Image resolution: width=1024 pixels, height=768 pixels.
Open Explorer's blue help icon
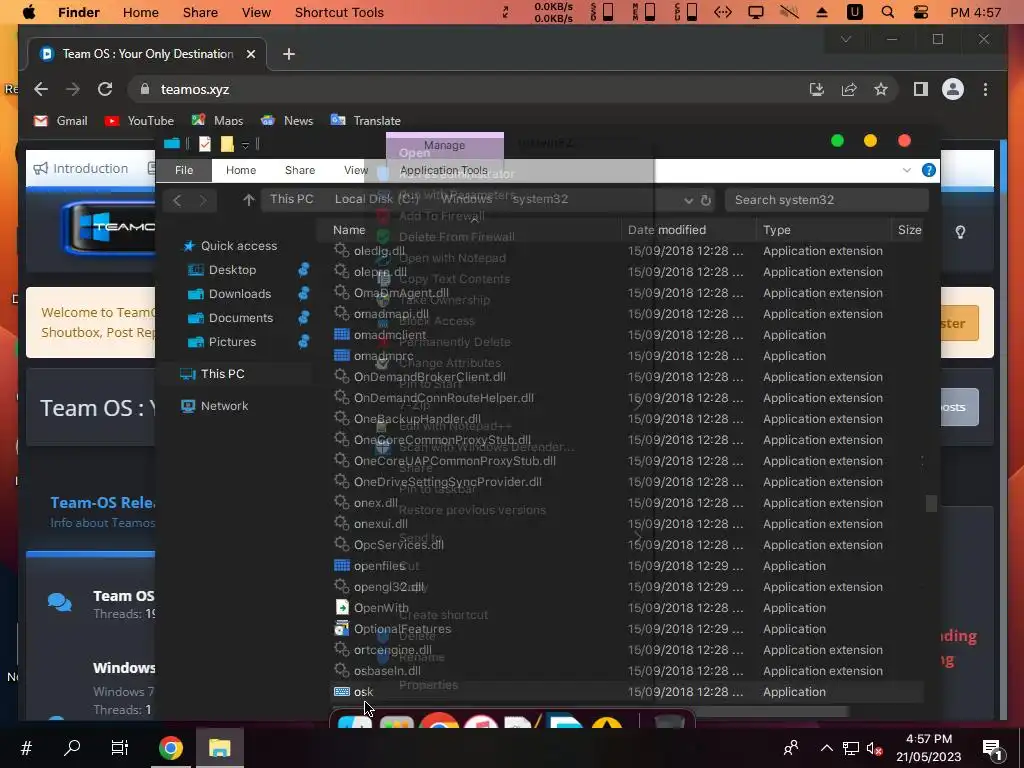928,170
